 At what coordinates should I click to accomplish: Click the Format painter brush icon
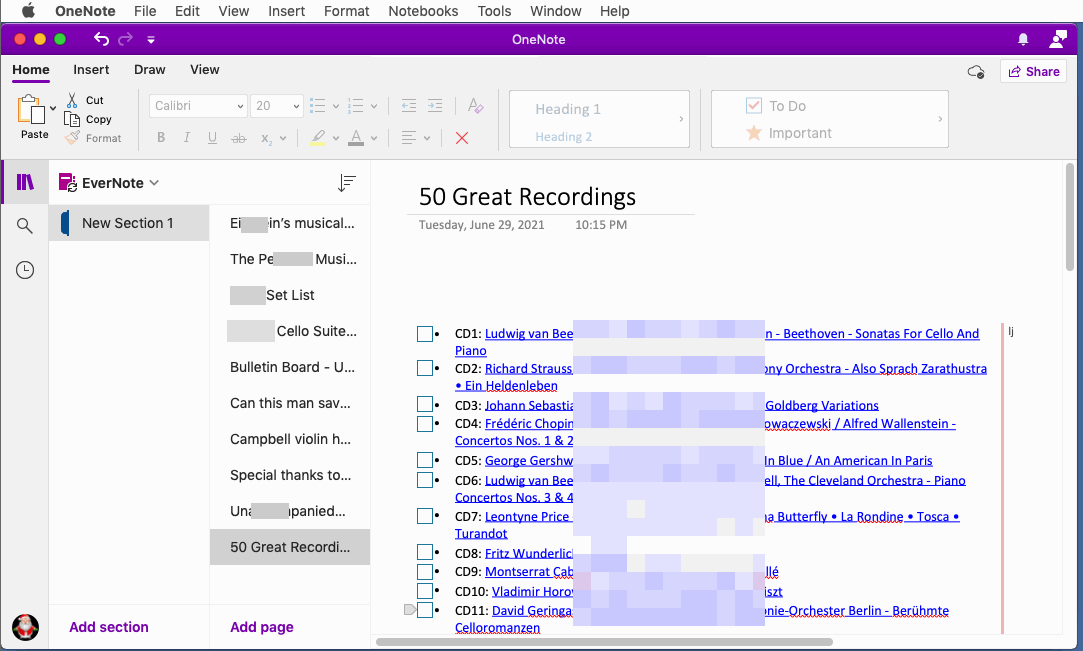72,137
